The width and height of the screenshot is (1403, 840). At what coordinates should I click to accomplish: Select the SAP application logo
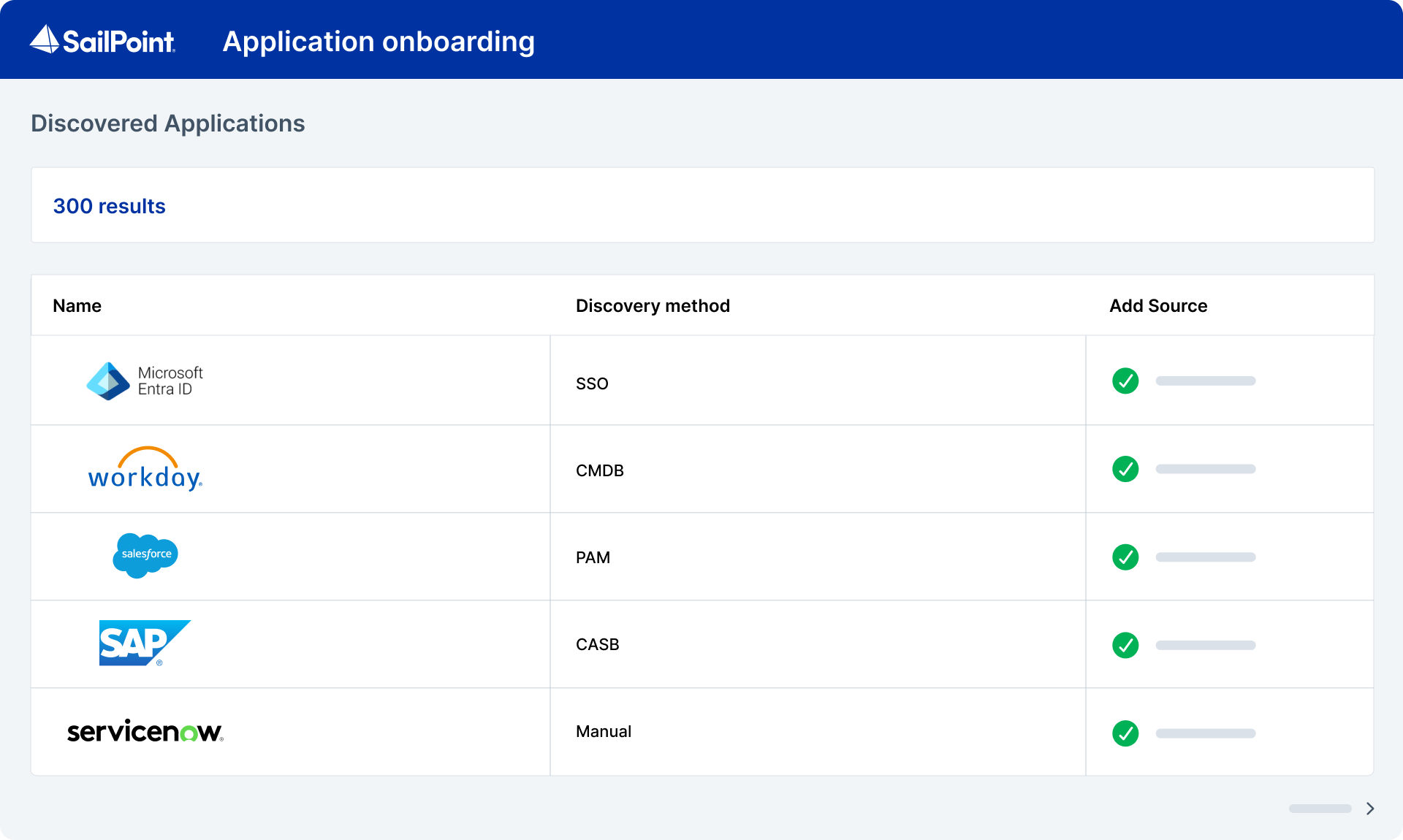point(144,643)
